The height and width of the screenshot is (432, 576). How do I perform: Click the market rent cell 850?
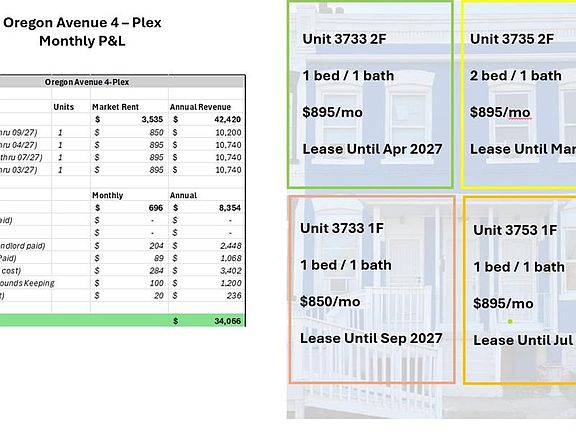(x=156, y=132)
